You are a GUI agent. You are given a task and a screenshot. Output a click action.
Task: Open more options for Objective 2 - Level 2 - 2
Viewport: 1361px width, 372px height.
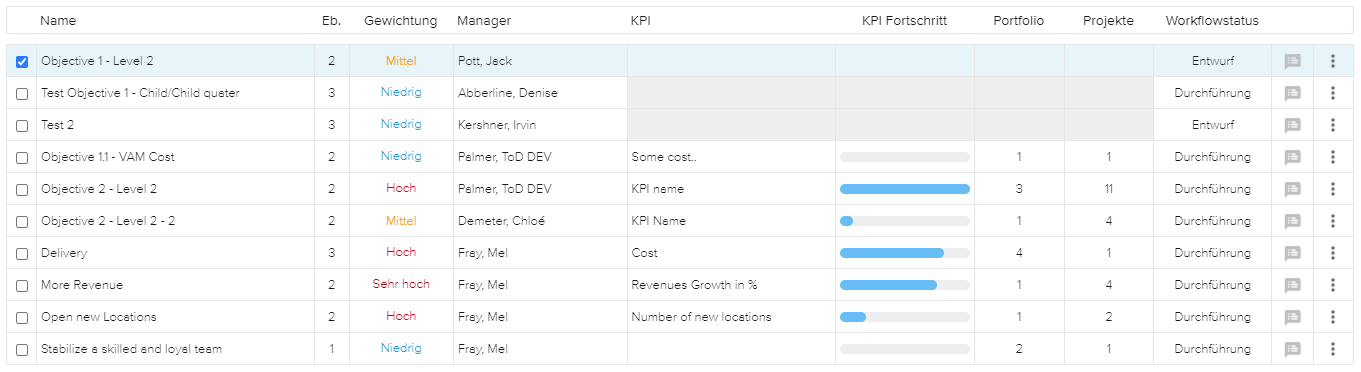point(1332,221)
